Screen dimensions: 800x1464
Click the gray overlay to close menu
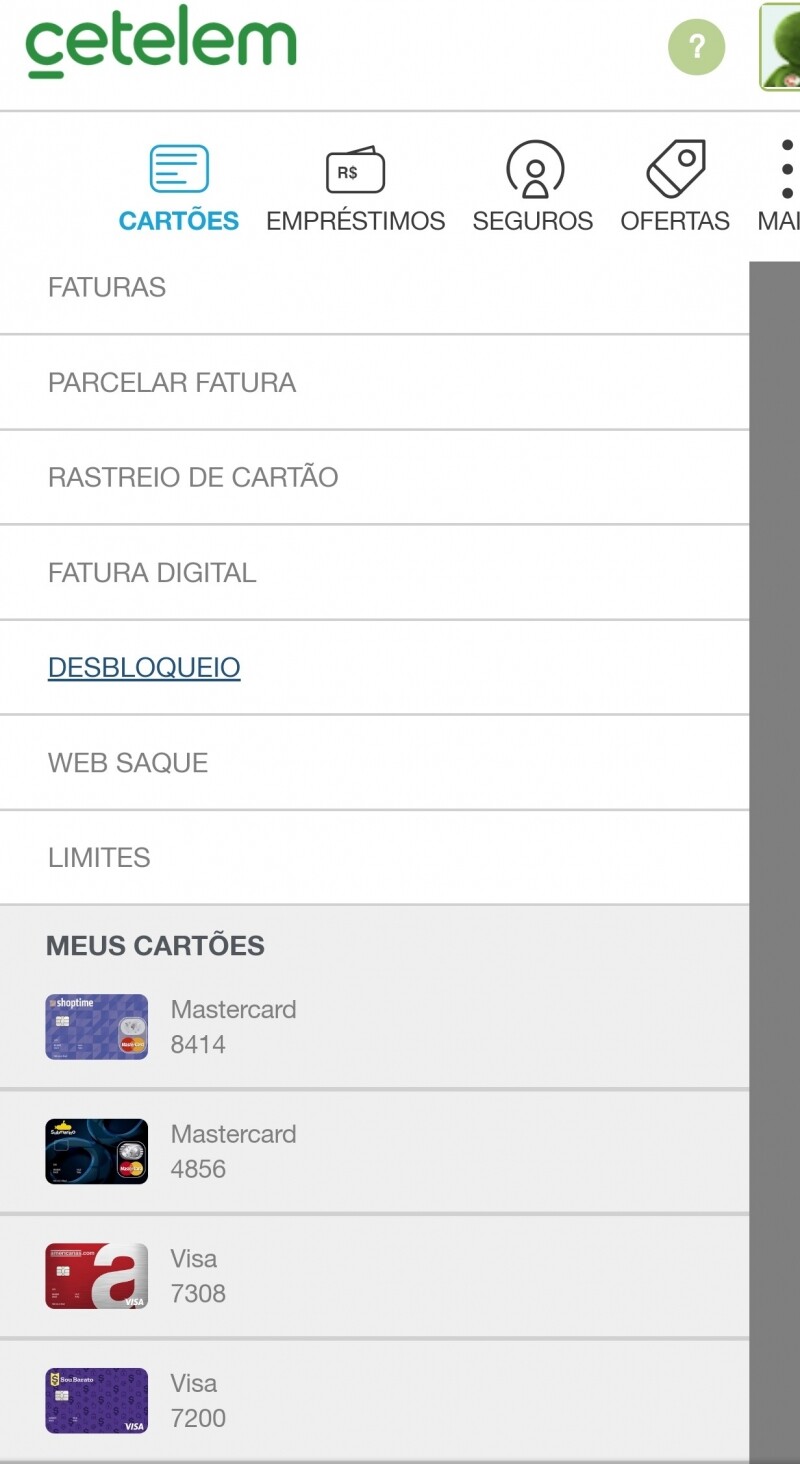tap(775, 800)
